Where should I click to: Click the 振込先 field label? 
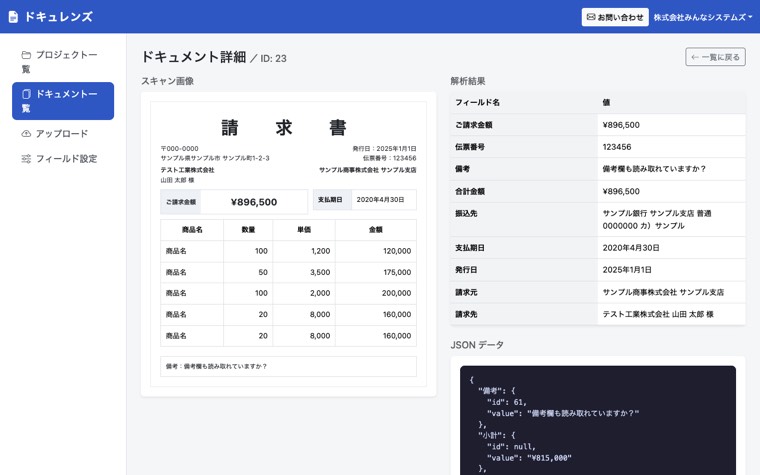coord(466,213)
